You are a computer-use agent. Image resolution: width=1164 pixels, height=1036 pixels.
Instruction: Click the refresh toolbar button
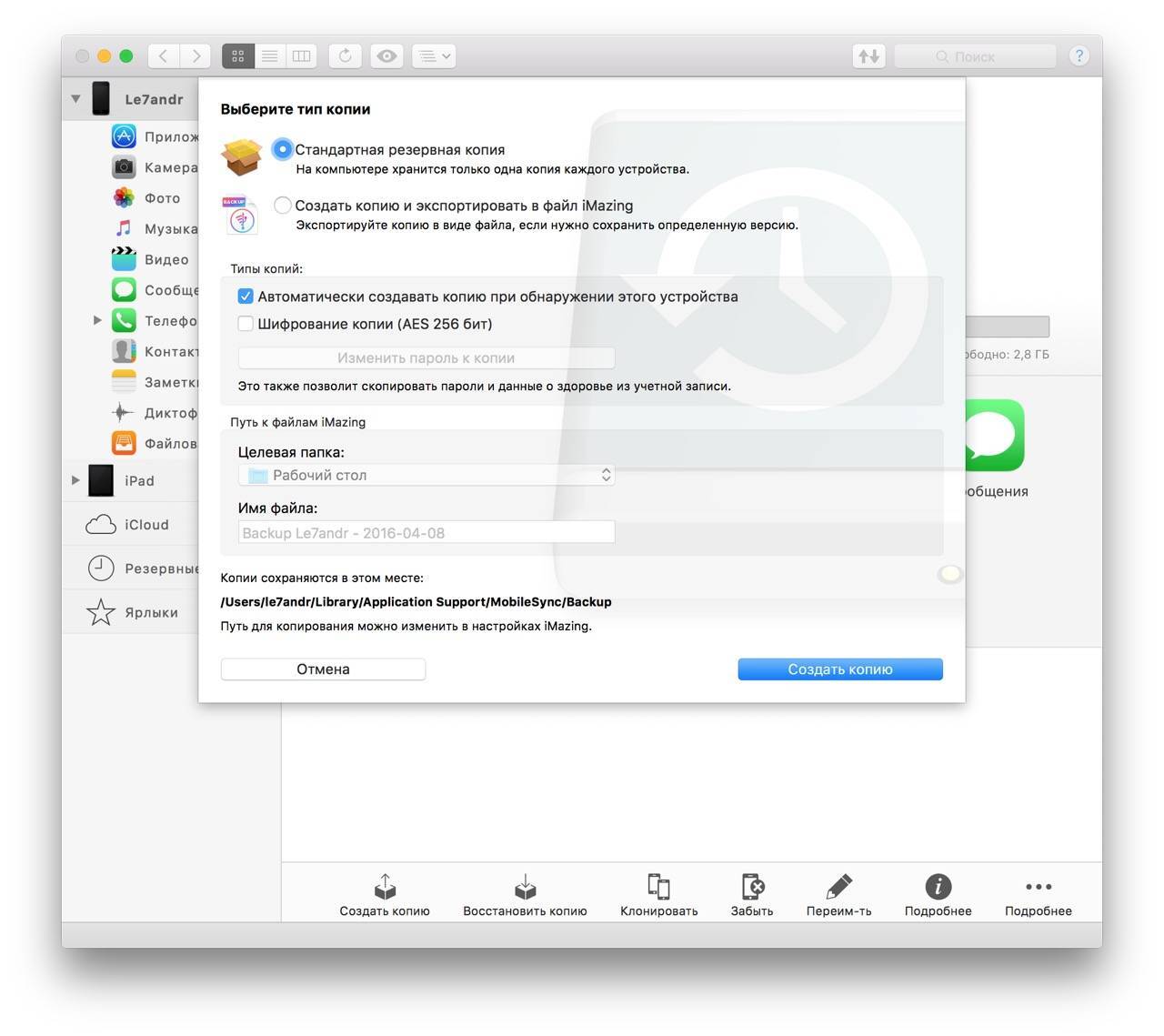click(x=346, y=55)
